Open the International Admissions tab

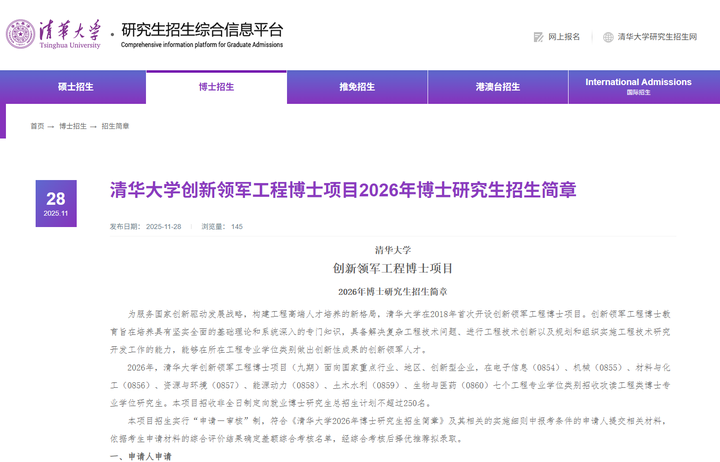[x=644, y=87]
